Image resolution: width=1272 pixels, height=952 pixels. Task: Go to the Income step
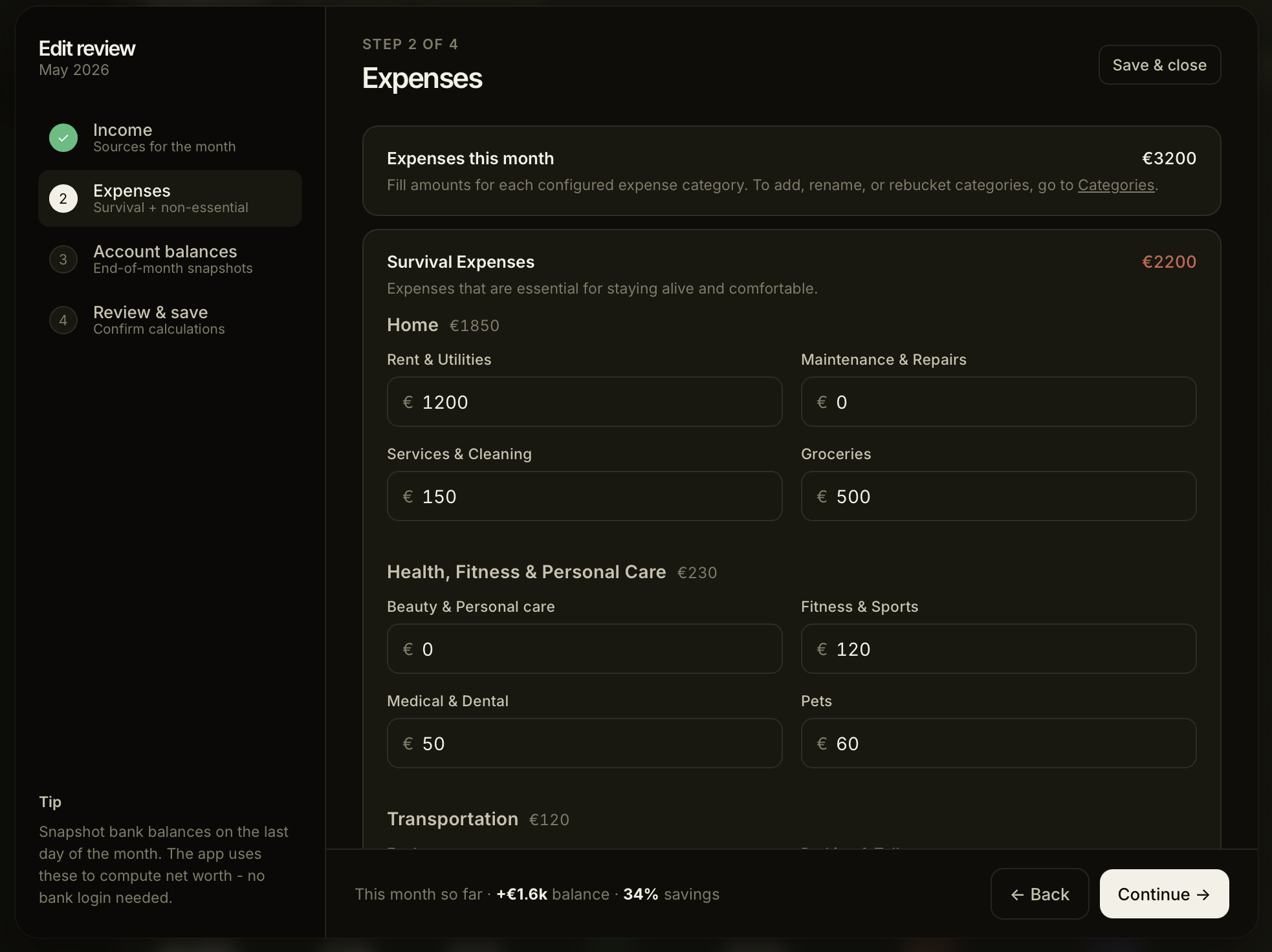(170, 138)
